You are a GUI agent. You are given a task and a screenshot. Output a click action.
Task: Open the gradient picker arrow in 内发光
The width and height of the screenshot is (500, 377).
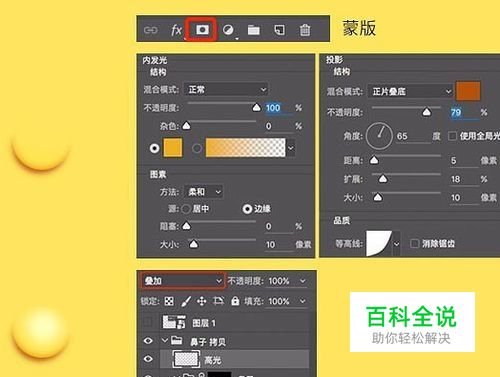[x=291, y=148]
